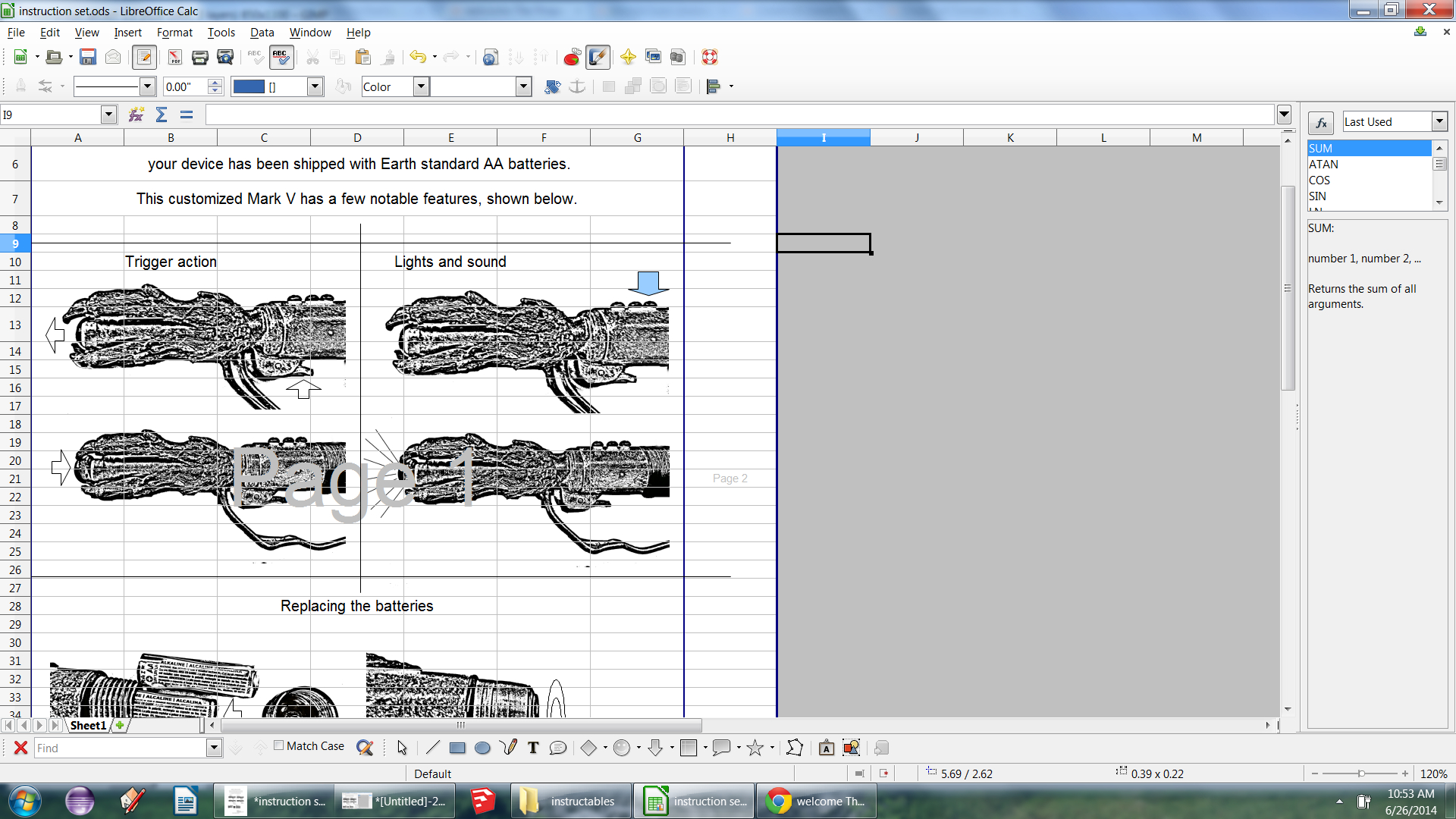Open the Navigator star icon

[x=628, y=57]
